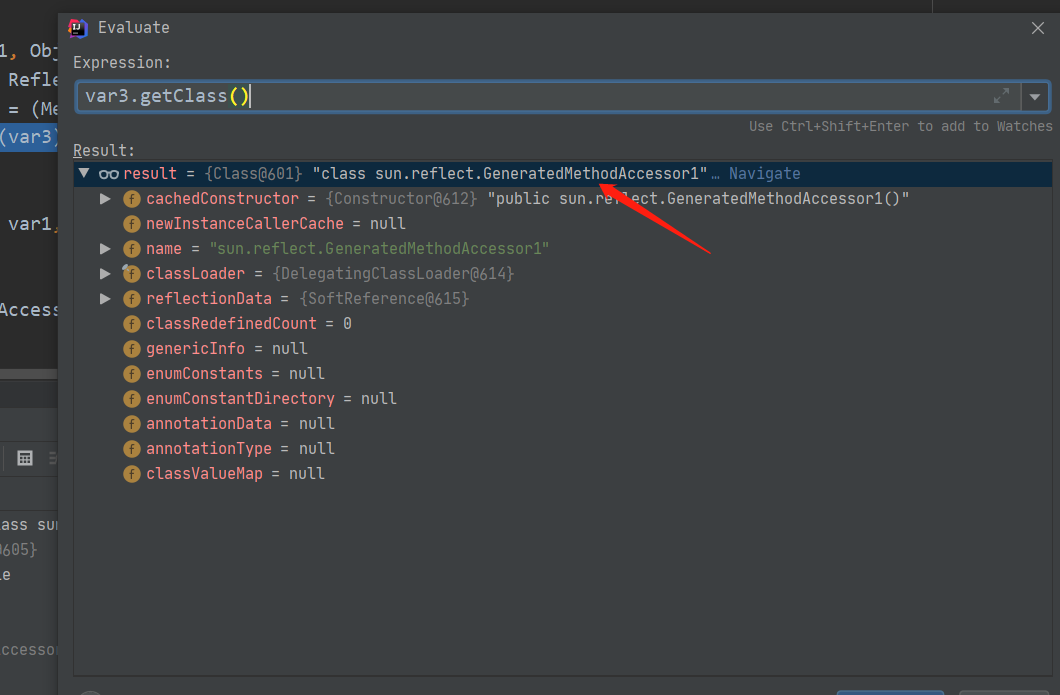Click the IntelliJ logo in Evaluate title bar
1060x695 pixels.
point(78,28)
